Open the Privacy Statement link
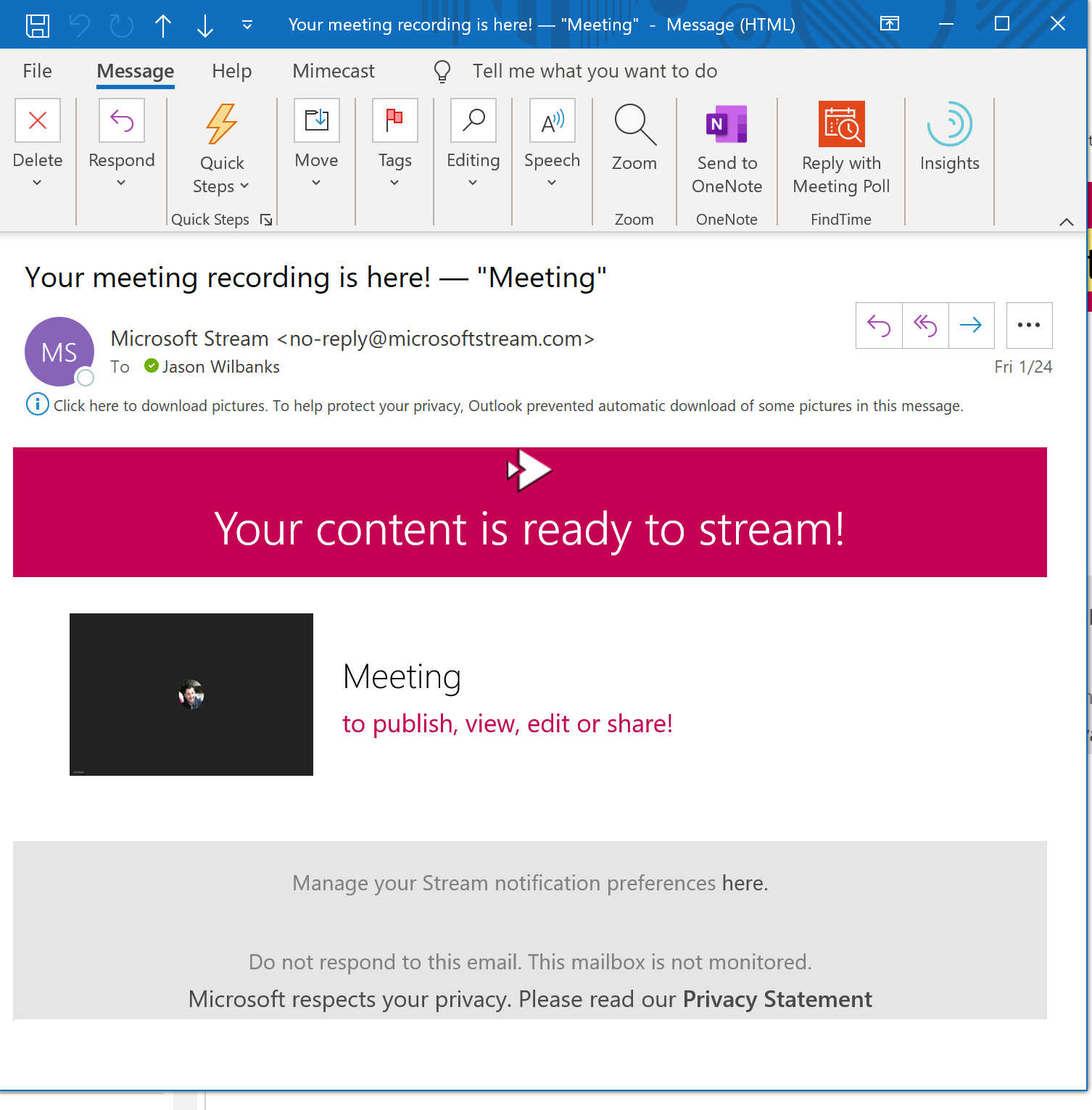 pyautogui.click(x=777, y=999)
